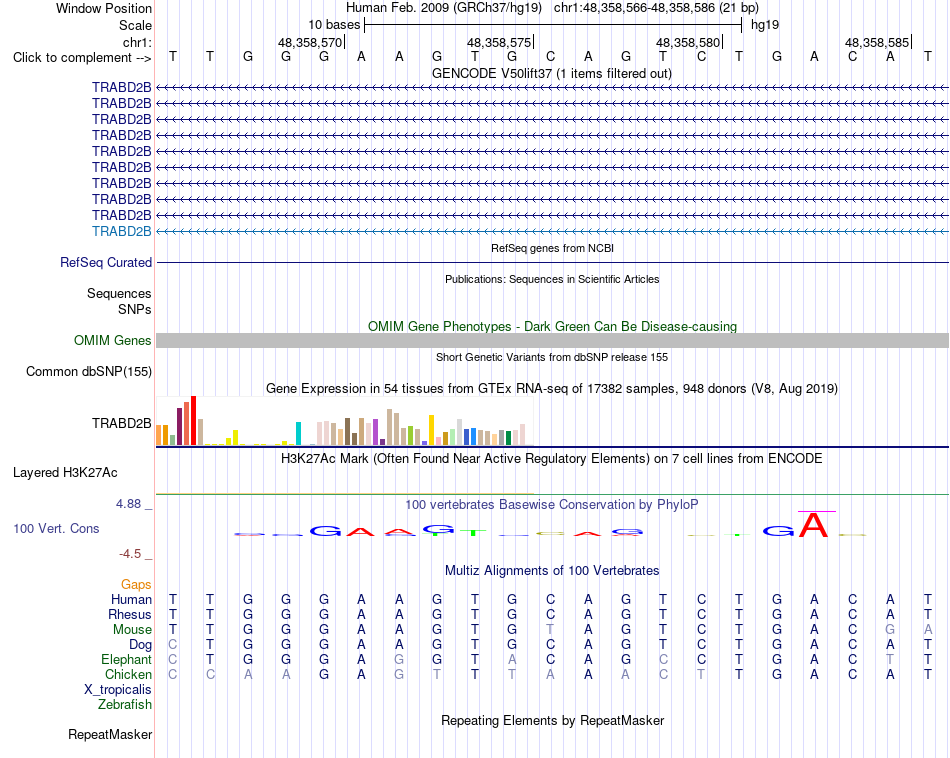Select the Scale label on the left

tap(135, 25)
